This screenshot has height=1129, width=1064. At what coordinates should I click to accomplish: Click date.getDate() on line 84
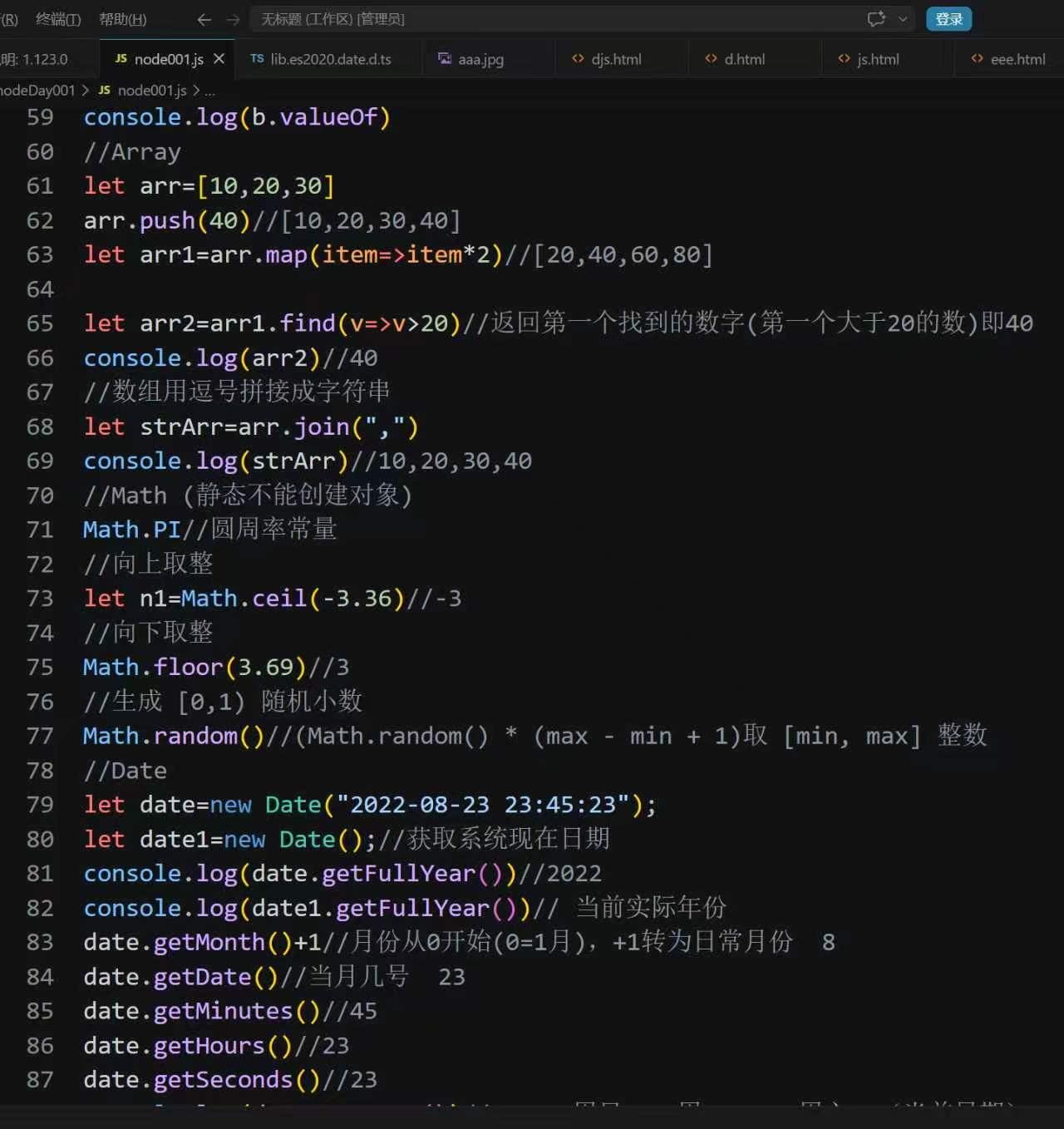coord(181,978)
